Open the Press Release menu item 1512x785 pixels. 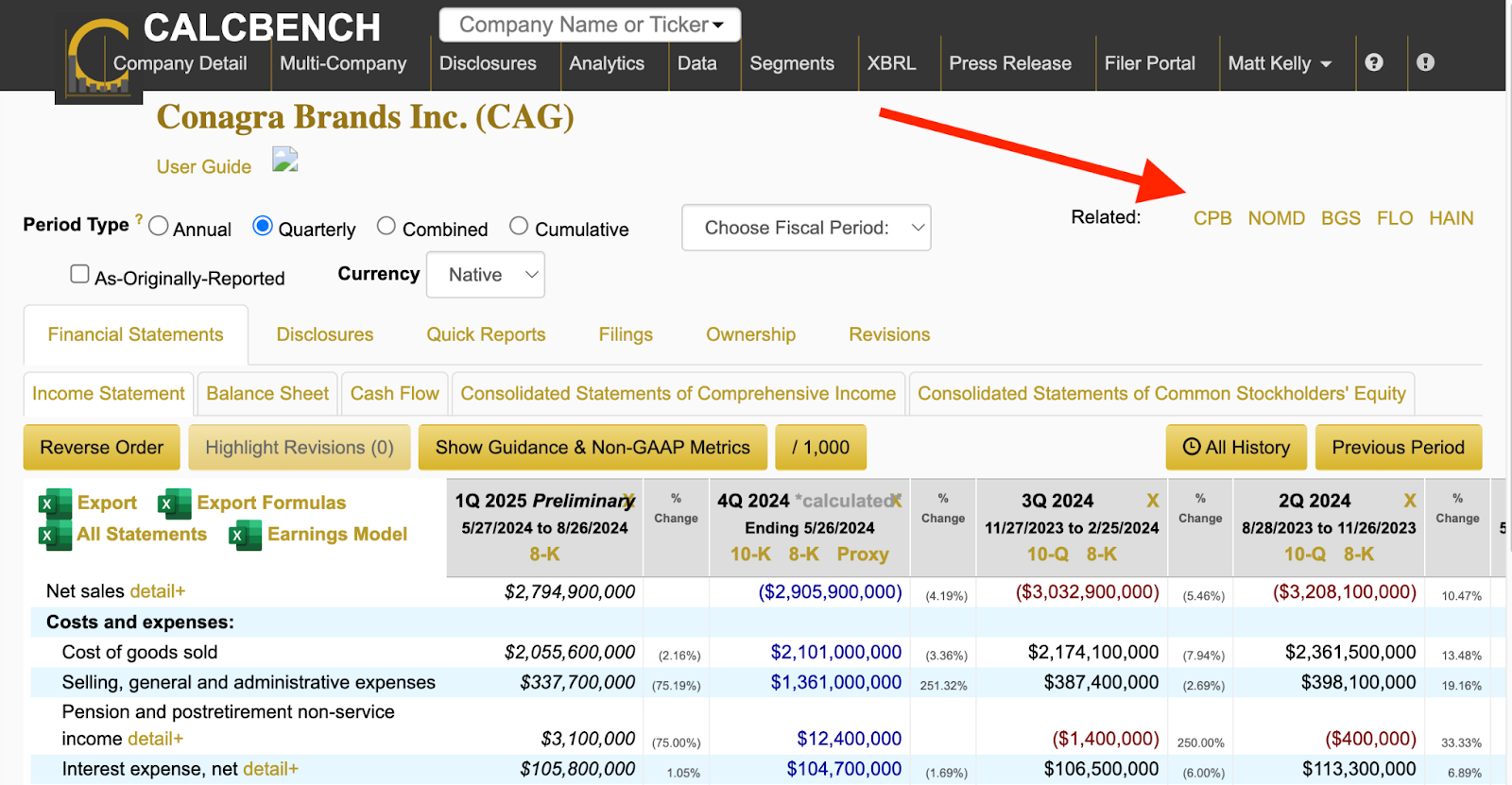point(1010,63)
